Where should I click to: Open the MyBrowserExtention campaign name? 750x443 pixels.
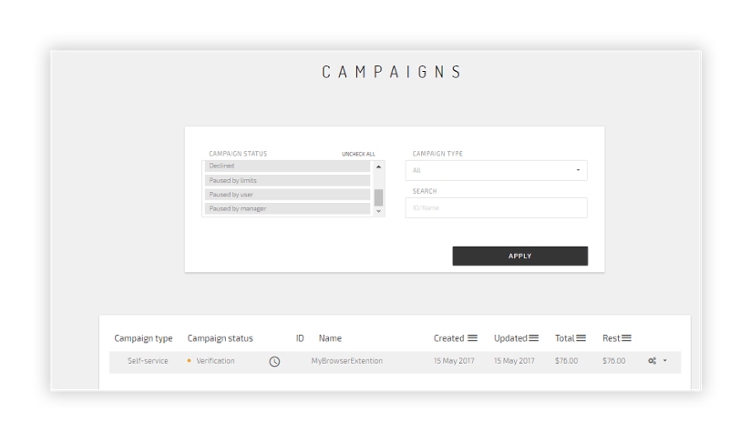click(x=347, y=361)
